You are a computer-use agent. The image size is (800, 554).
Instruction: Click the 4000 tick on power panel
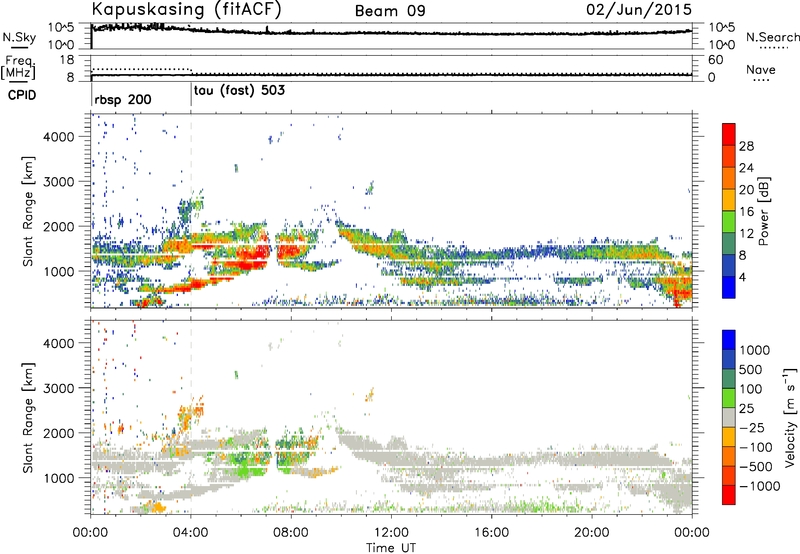coord(59,137)
